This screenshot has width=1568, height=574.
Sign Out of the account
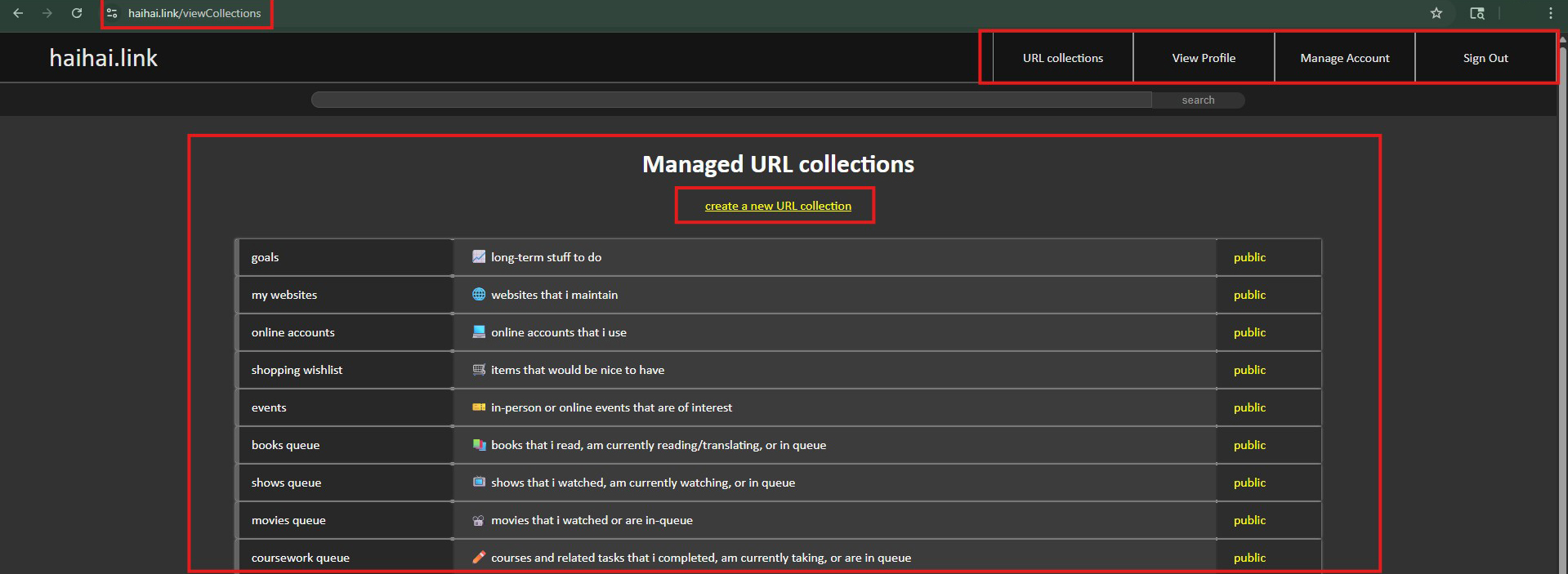[x=1485, y=58]
